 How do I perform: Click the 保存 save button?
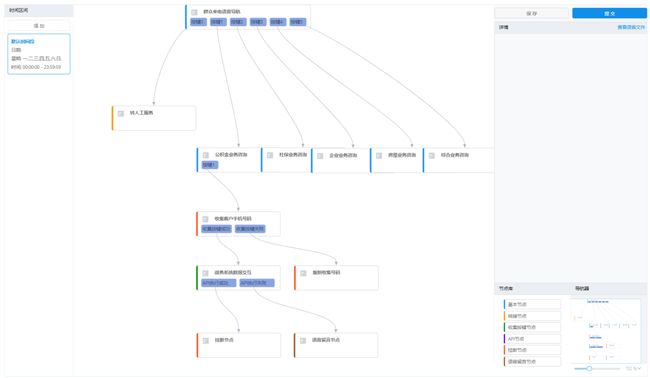pyautogui.click(x=531, y=13)
